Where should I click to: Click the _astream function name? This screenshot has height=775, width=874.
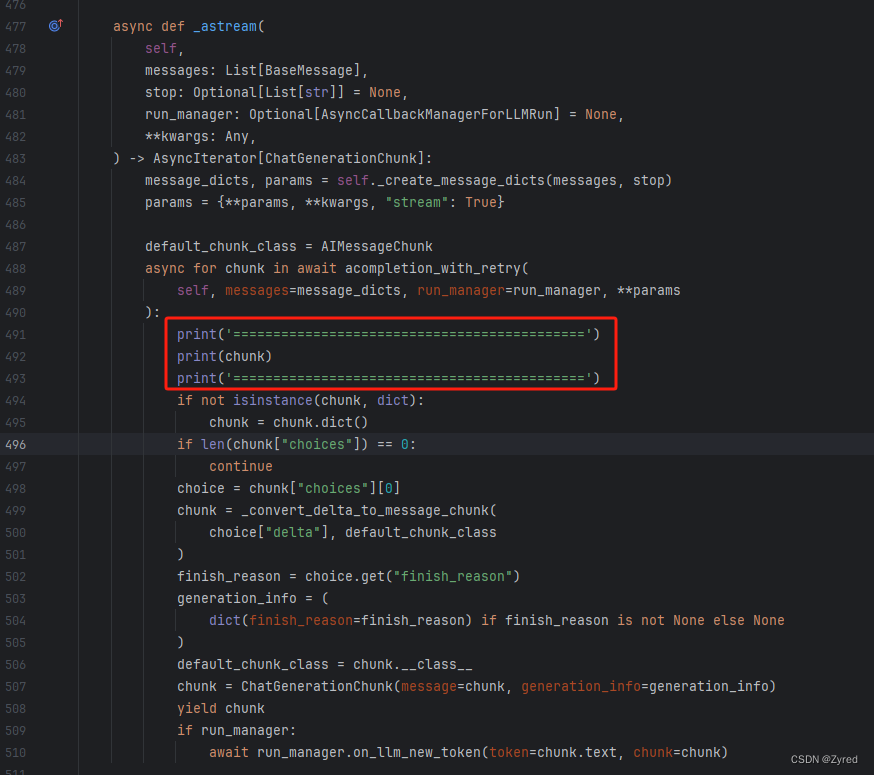click(225, 27)
